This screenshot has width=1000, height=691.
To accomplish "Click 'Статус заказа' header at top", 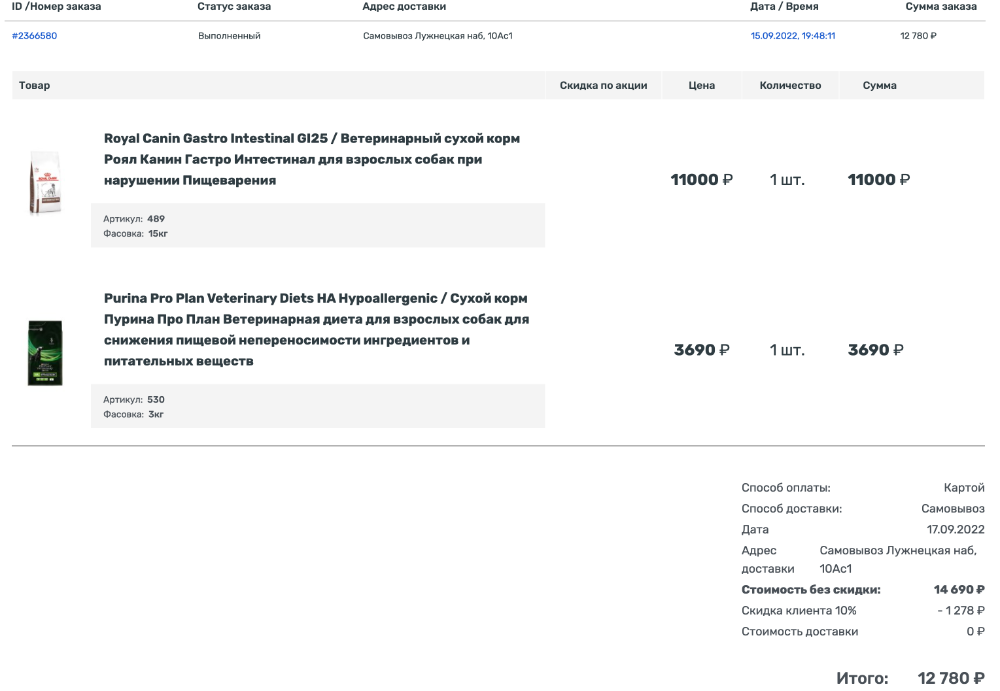I will [x=234, y=7].
